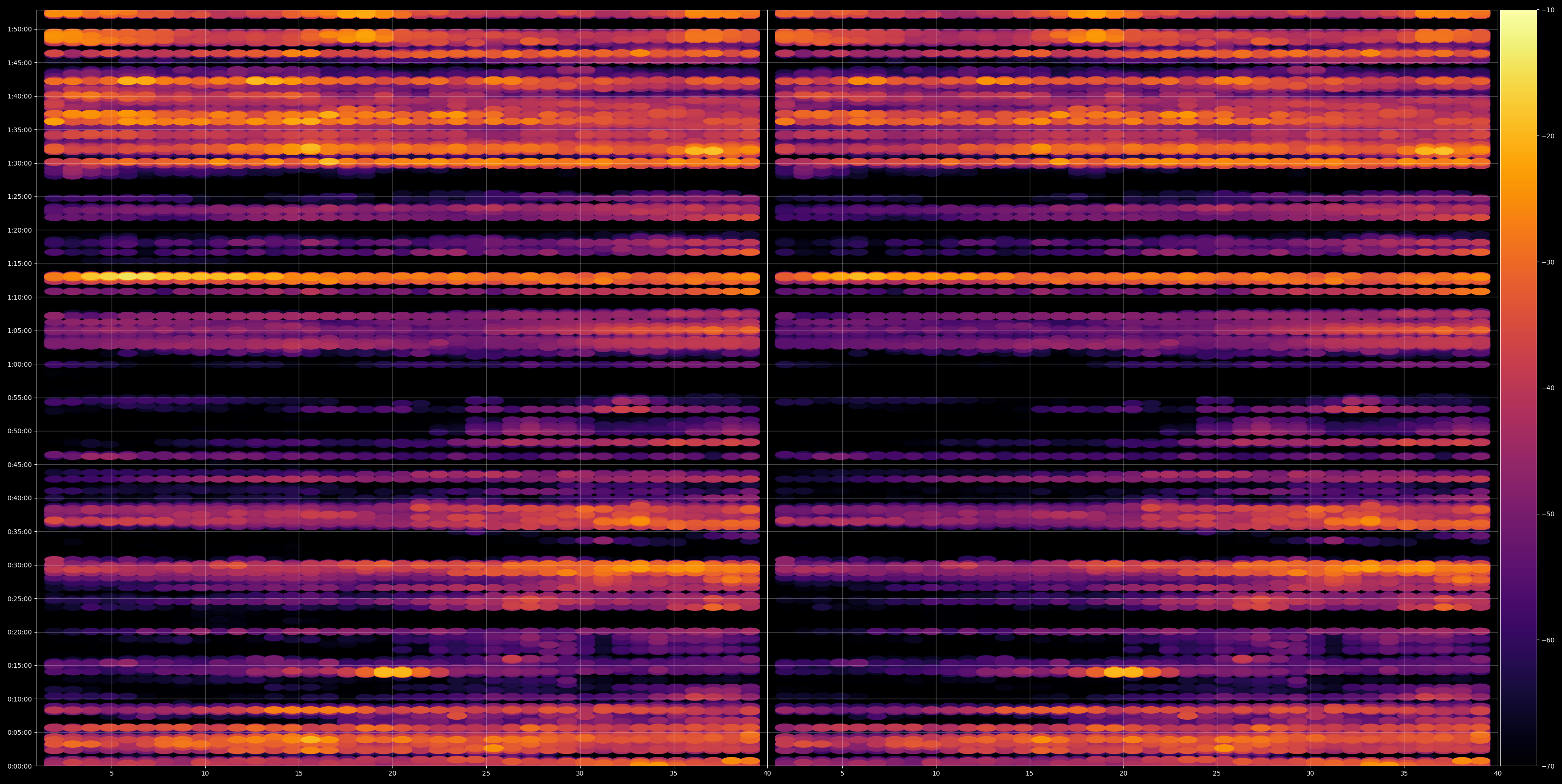
Task: Click the 0:30:00 time axis label
Action: 19,565
